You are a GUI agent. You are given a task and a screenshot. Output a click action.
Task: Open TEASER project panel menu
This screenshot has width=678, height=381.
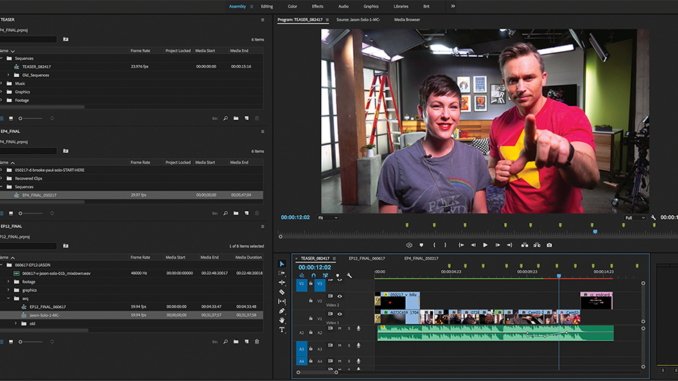(262, 20)
